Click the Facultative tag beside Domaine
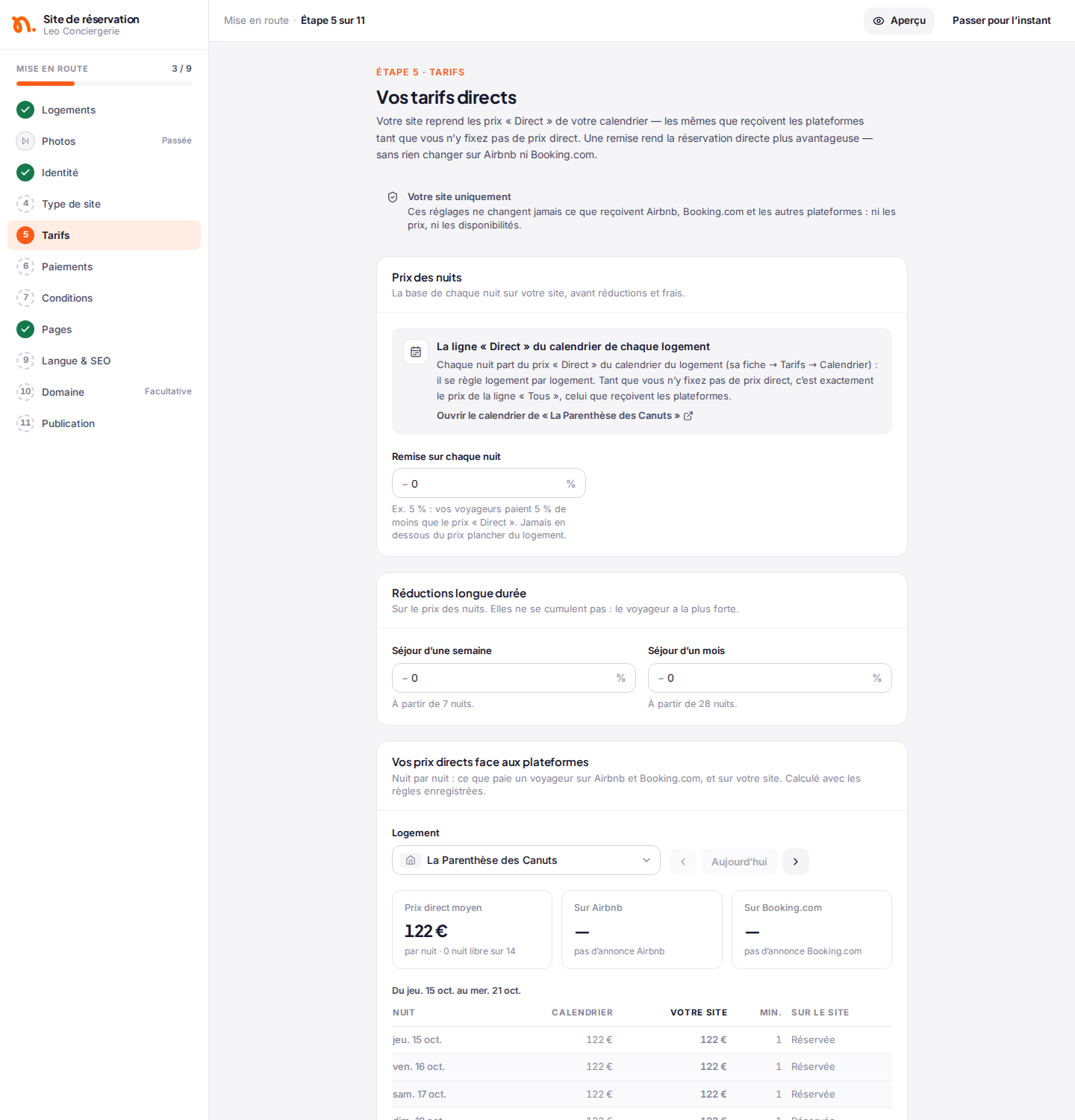Screen dimensions: 1075x1120 (x=168, y=391)
